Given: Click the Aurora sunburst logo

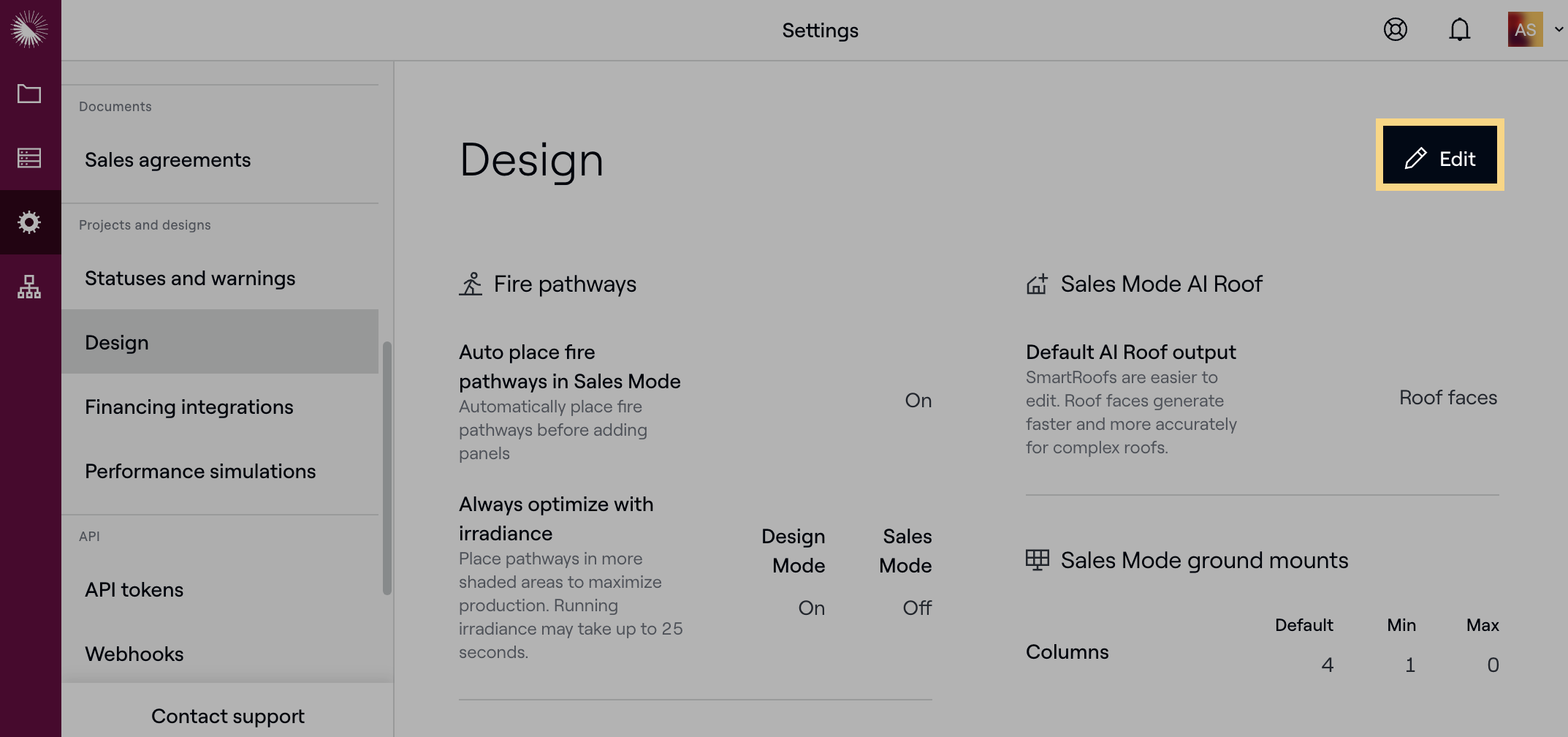Looking at the screenshot, I should (x=29, y=29).
